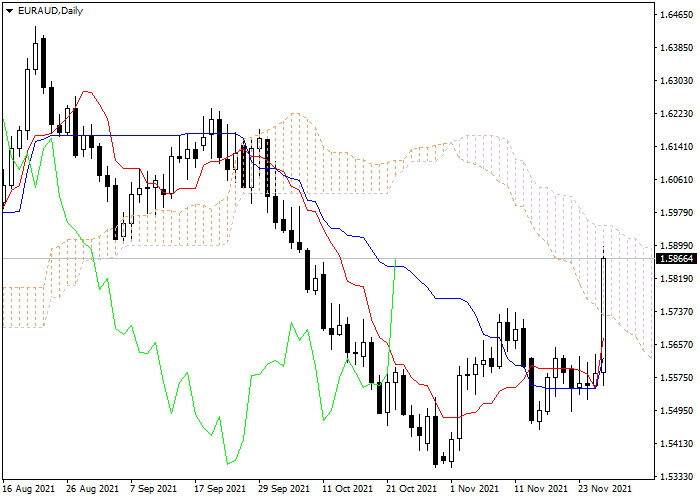Image resolution: width=700 pixels, height=500 pixels.
Task: Click the 1.58990 price axis value
Action: pos(676,246)
